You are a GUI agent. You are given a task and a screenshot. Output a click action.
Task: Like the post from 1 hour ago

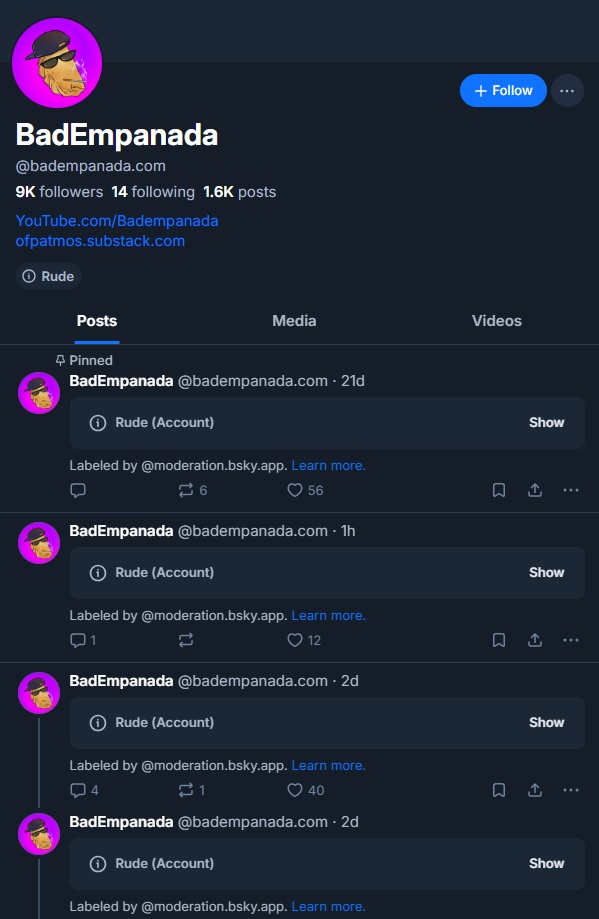click(x=296, y=640)
